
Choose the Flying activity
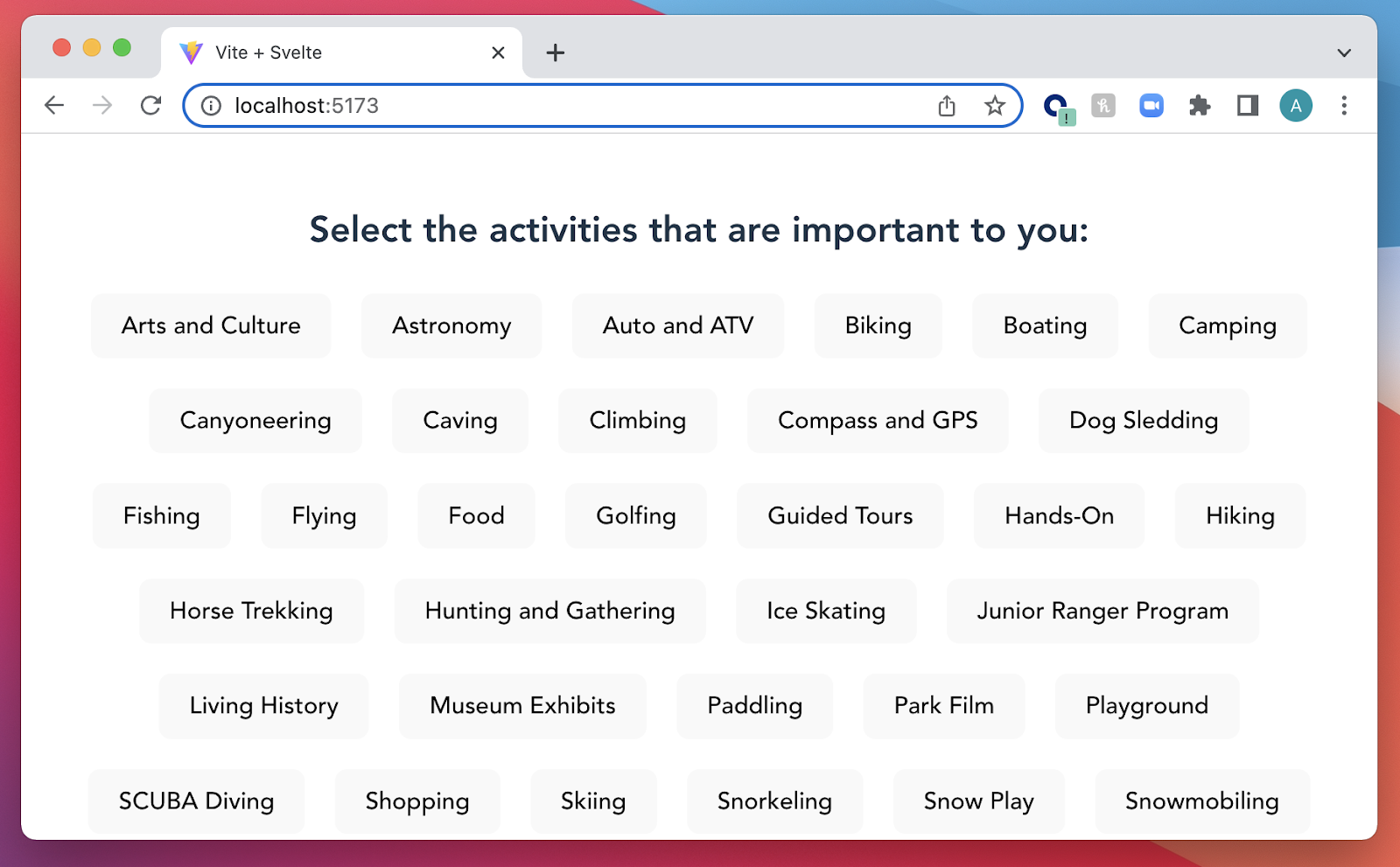(325, 516)
